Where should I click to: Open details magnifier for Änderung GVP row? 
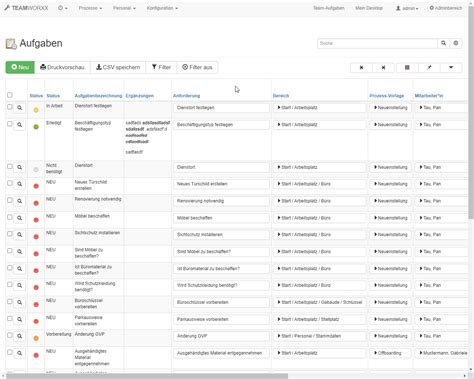pos(20,336)
